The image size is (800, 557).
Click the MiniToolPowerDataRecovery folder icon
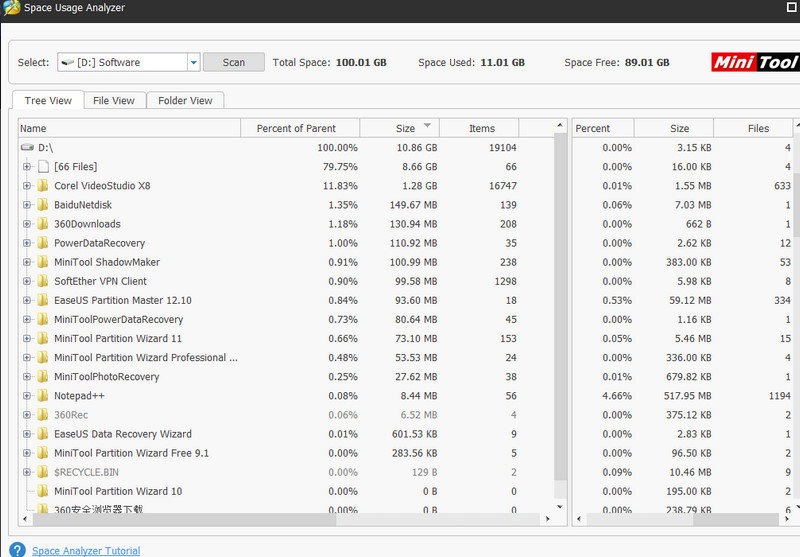[x=43, y=319]
